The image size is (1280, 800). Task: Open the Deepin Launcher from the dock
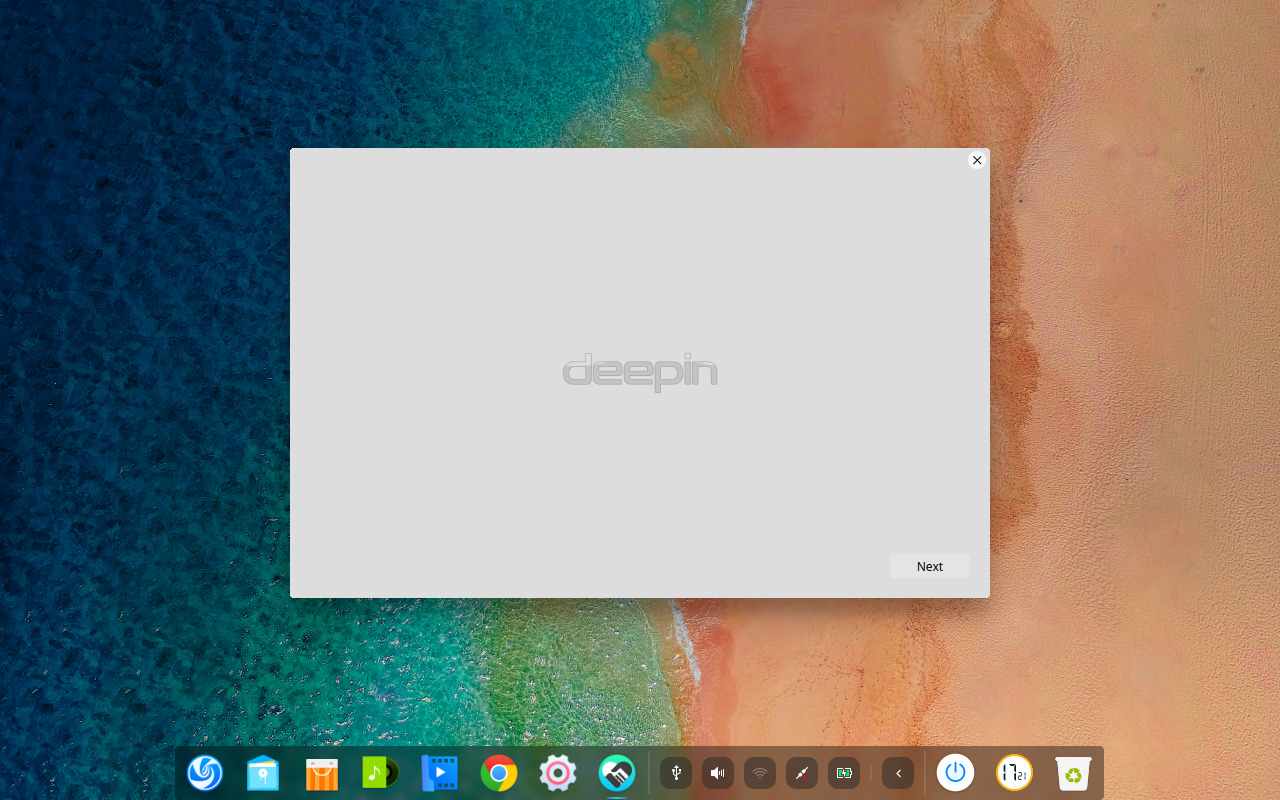(x=205, y=773)
